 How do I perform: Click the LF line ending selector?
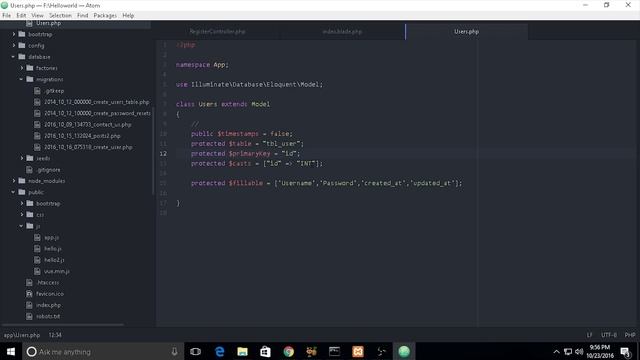[589, 335]
